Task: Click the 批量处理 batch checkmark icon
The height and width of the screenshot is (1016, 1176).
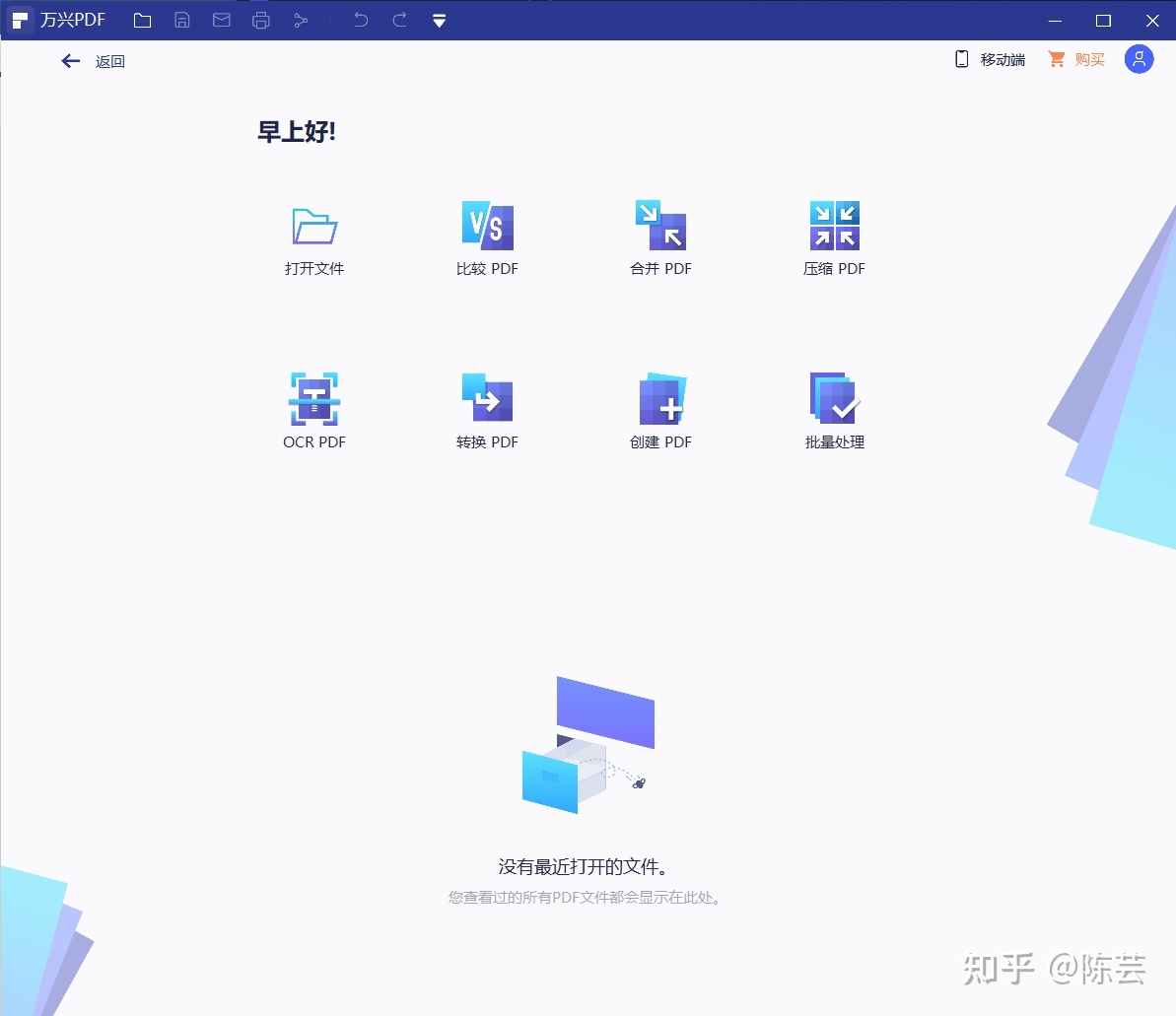Action: (835, 398)
